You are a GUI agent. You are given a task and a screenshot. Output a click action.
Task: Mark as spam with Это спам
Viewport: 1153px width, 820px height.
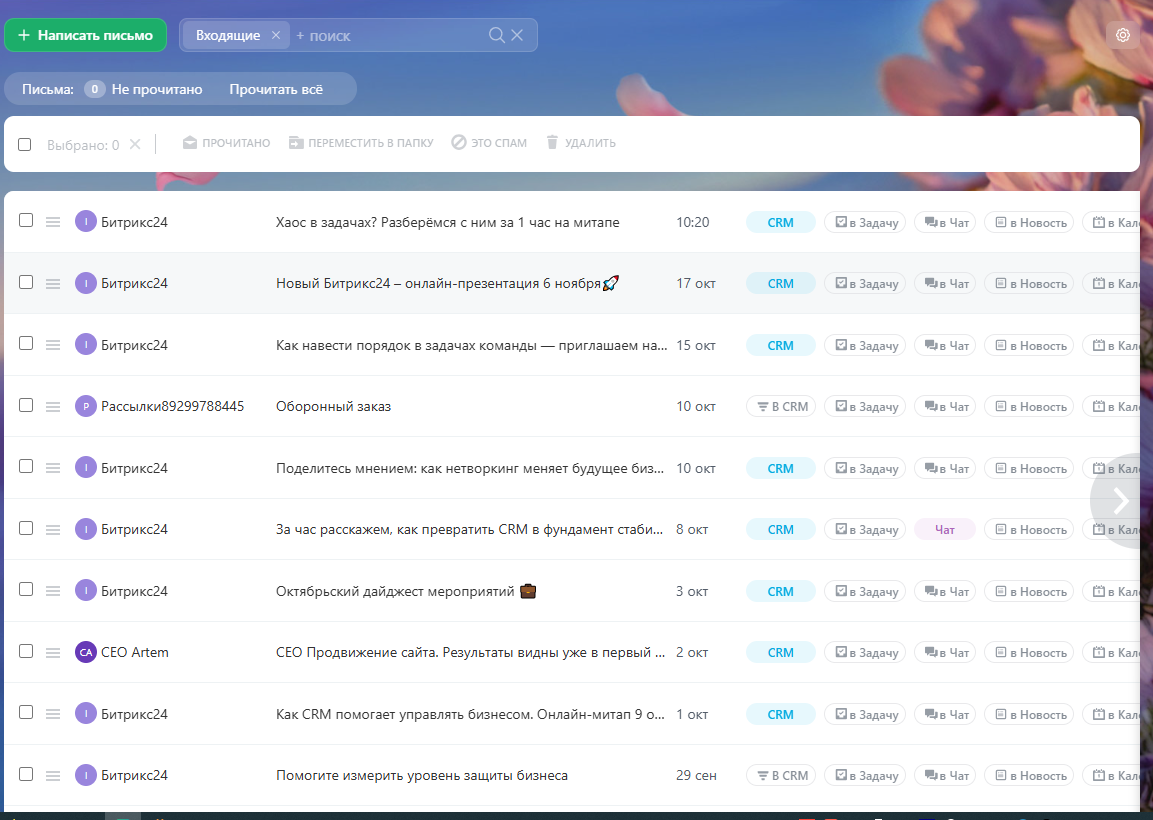(489, 143)
